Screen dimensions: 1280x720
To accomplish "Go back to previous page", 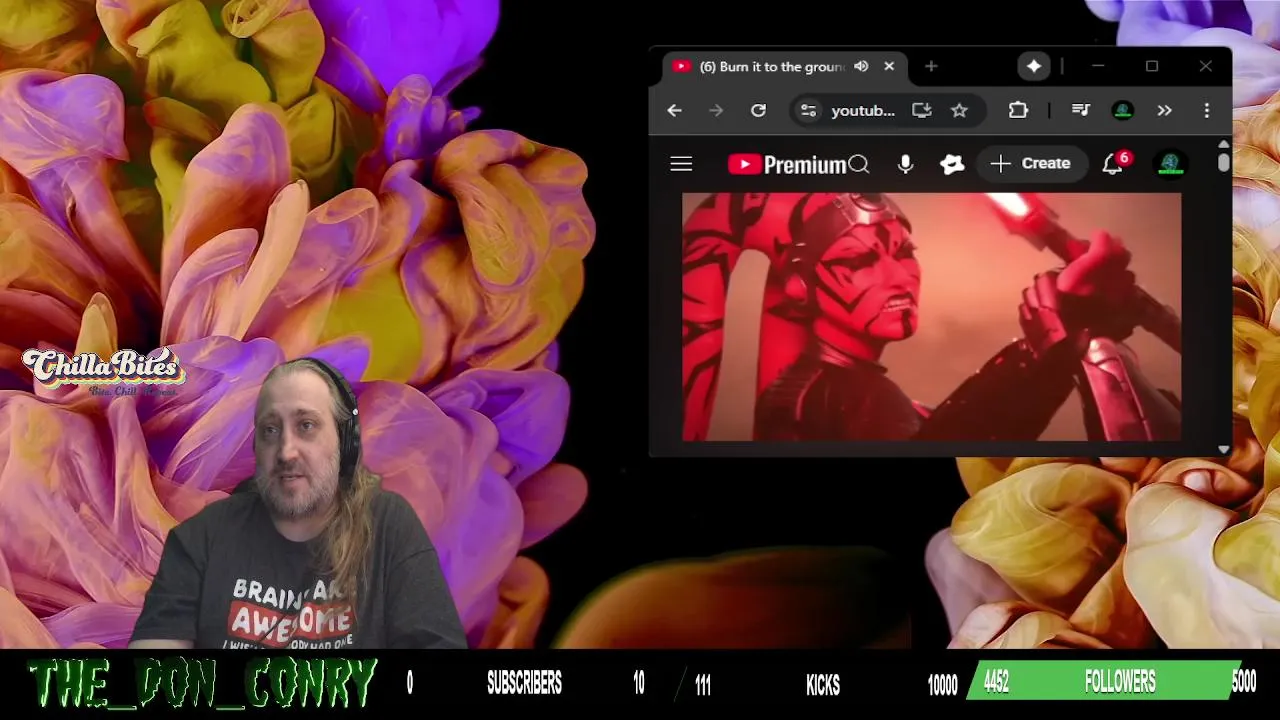I will click(x=674, y=111).
